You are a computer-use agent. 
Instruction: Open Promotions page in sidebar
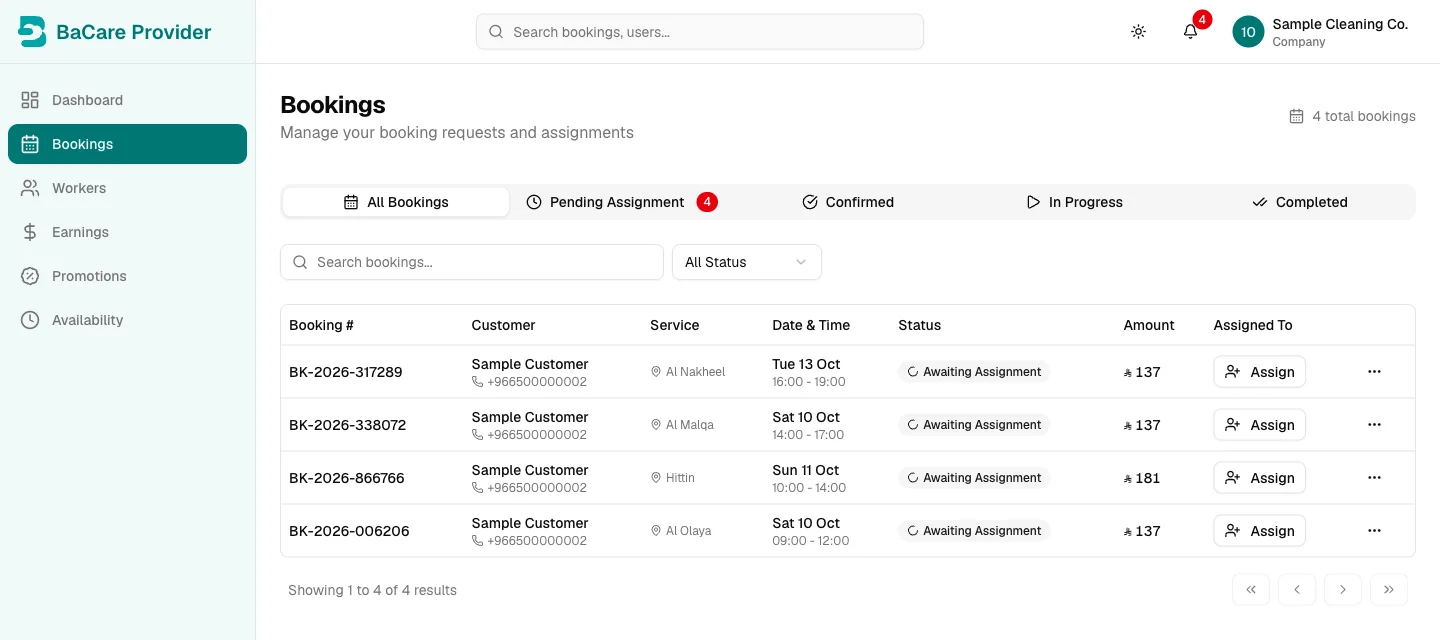[127, 276]
